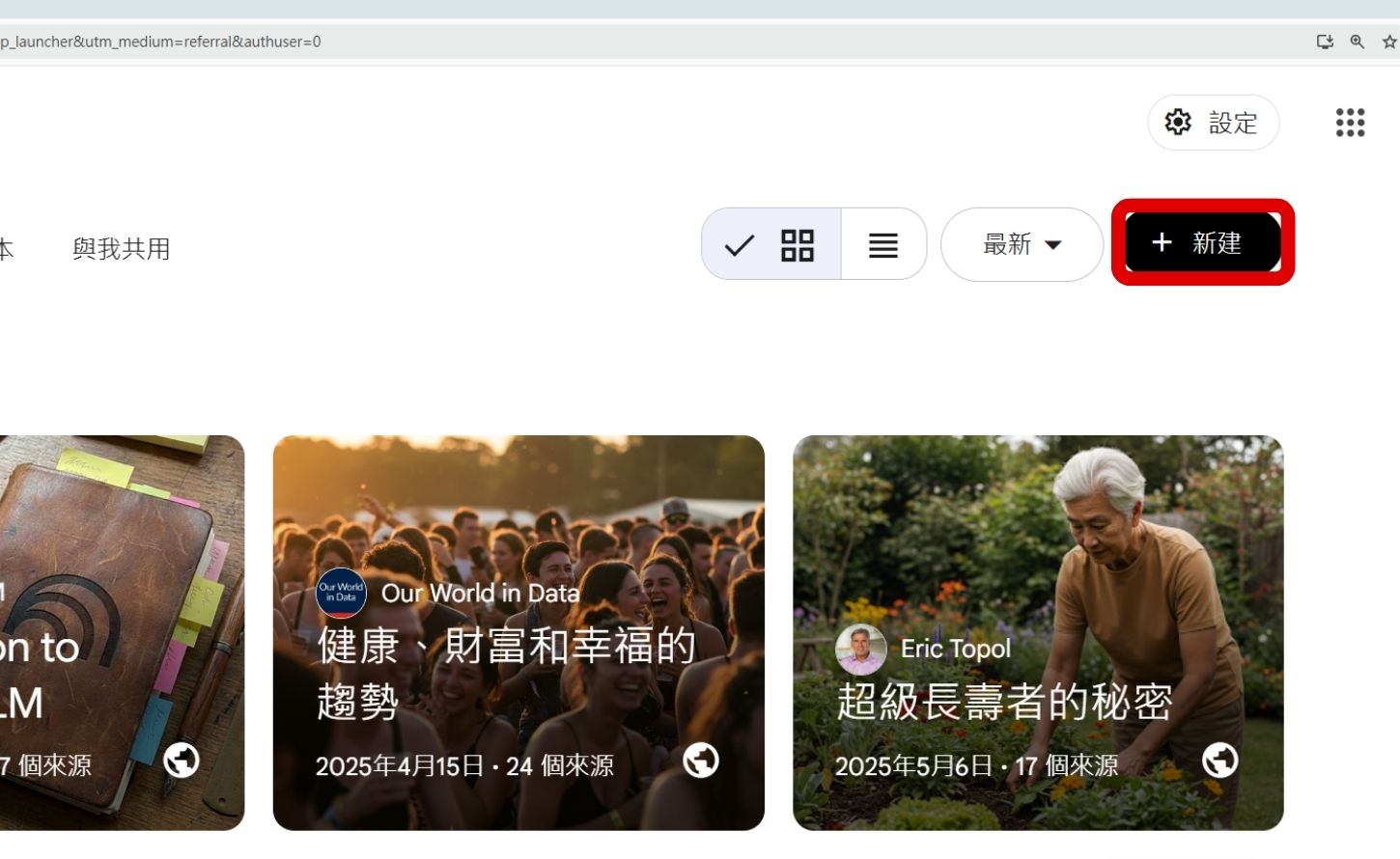This screenshot has height=859, width=1400.
Task: Open the sharing globe icon on 超級長壽者的秘密
Action: pyautogui.click(x=1219, y=761)
